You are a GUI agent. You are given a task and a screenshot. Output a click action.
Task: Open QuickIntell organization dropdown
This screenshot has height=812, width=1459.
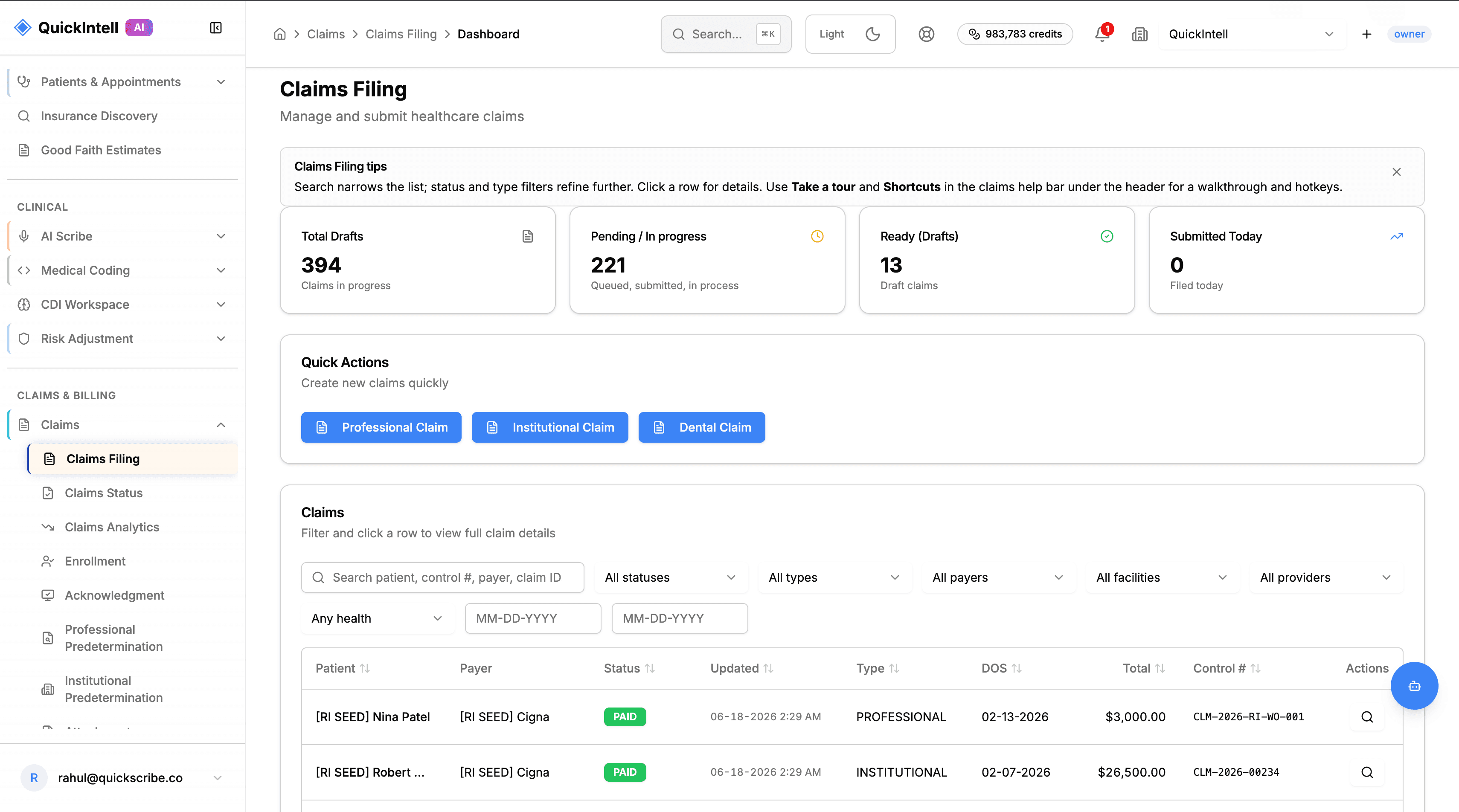1252,34
